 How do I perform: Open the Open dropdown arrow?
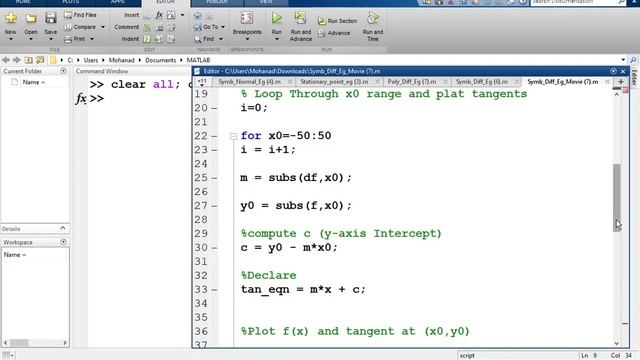point(31,39)
